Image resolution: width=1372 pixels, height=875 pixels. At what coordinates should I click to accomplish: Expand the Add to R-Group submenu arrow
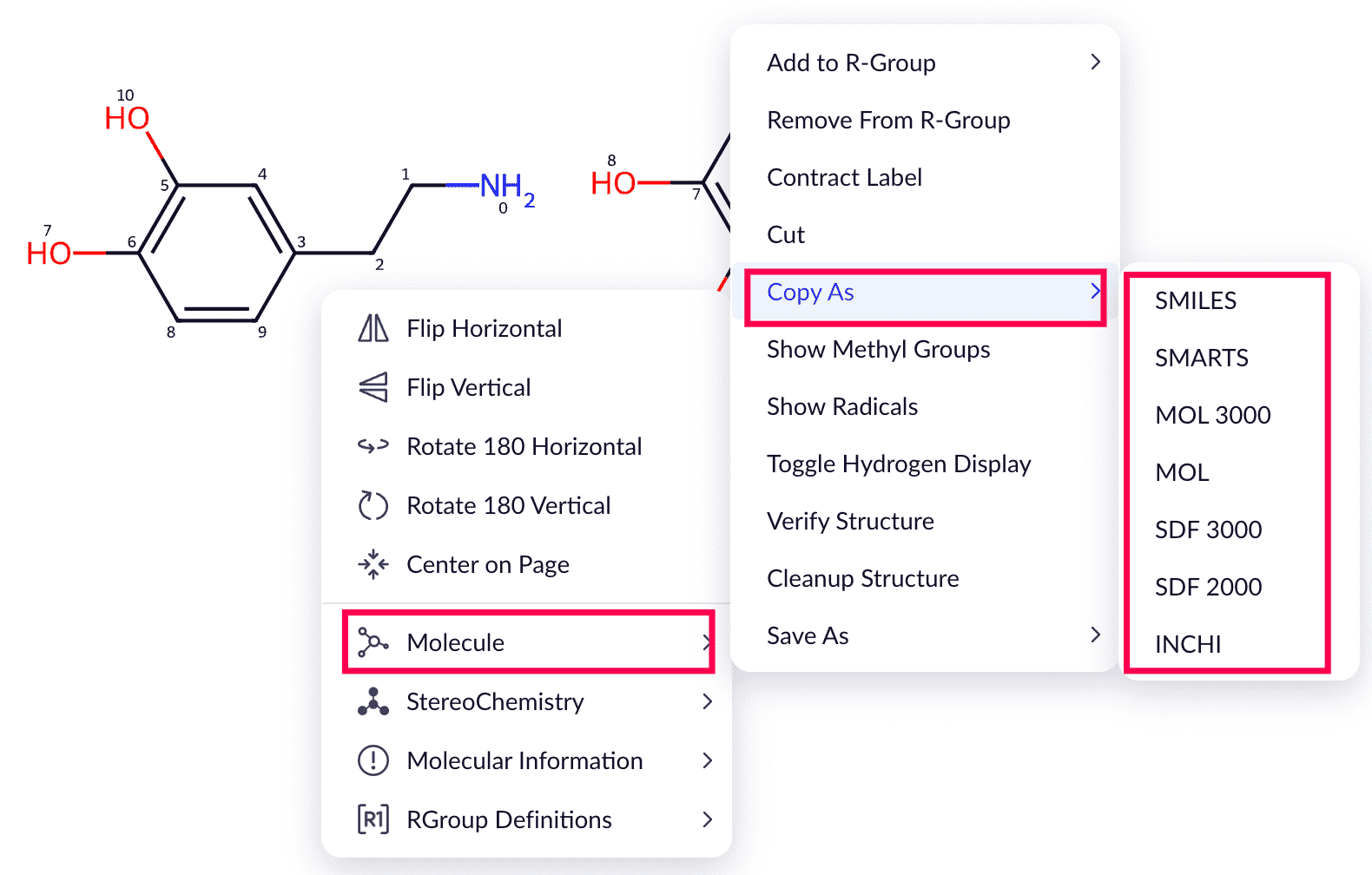1095,62
